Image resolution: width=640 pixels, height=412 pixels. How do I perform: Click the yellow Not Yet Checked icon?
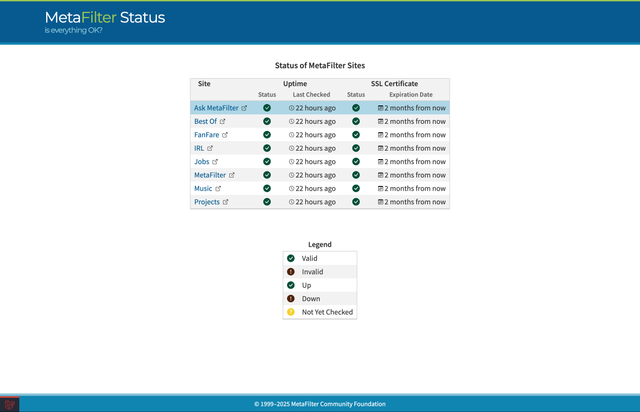[291, 312]
